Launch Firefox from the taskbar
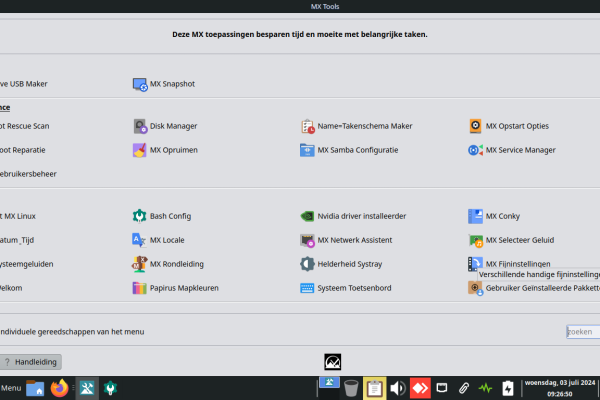The width and height of the screenshot is (600, 400). coord(61,388)
